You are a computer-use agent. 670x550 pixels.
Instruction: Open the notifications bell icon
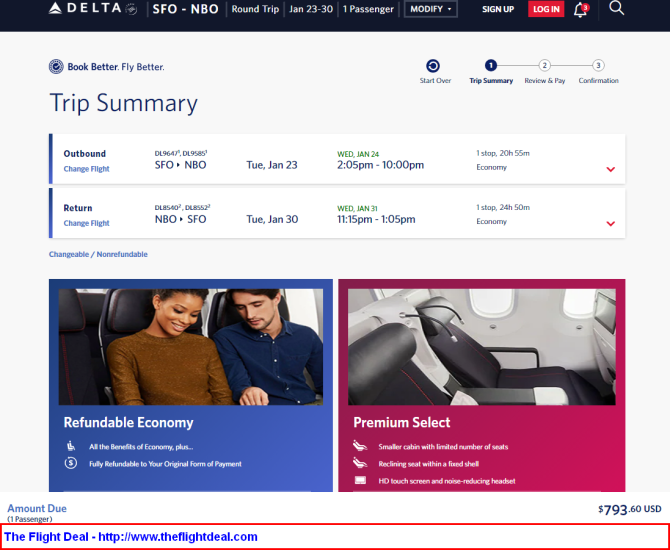pyautogui.click(x=580, y=10)
